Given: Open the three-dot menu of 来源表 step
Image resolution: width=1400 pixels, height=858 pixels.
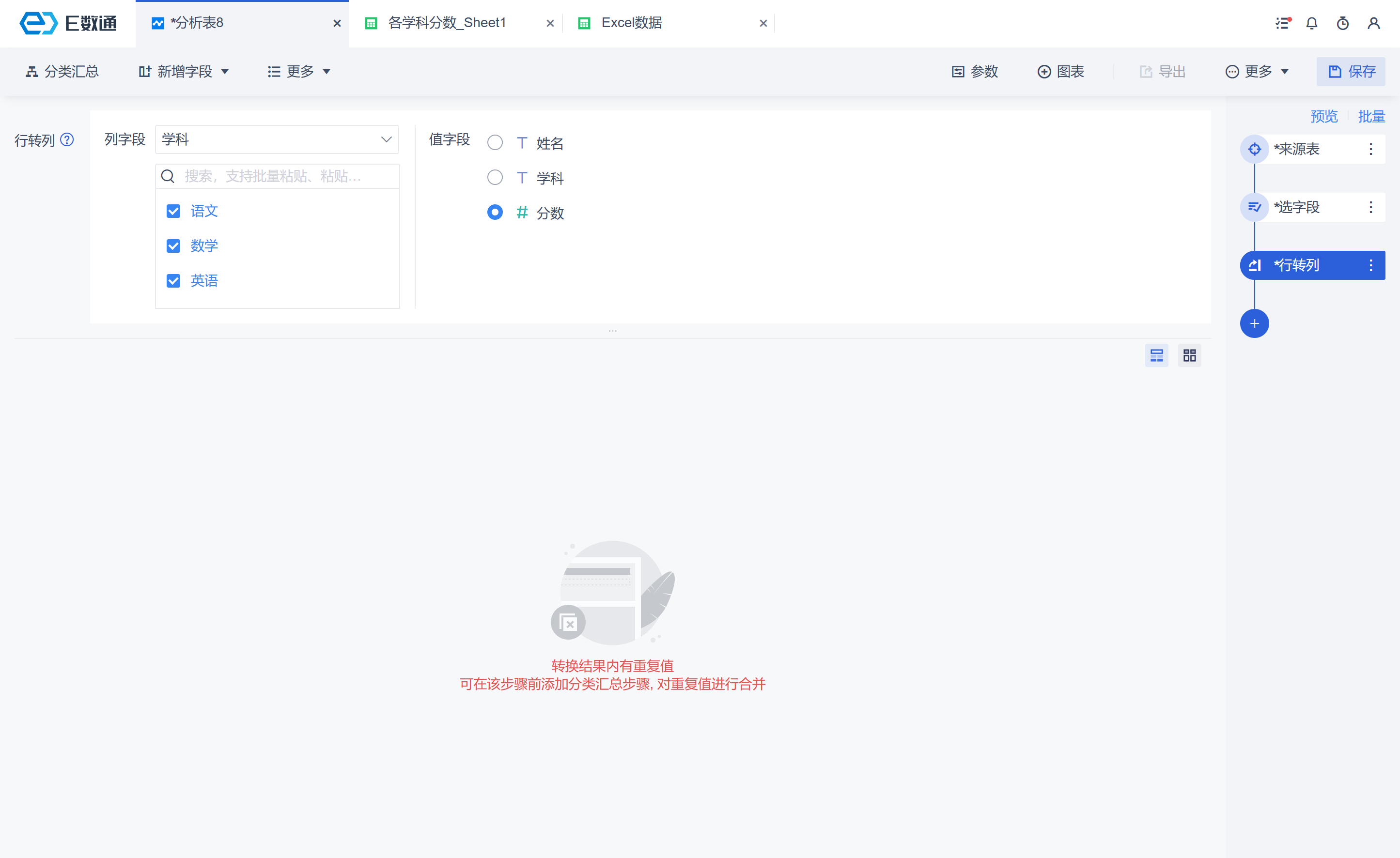Looking at the screenshot, I should [1370, 149].
